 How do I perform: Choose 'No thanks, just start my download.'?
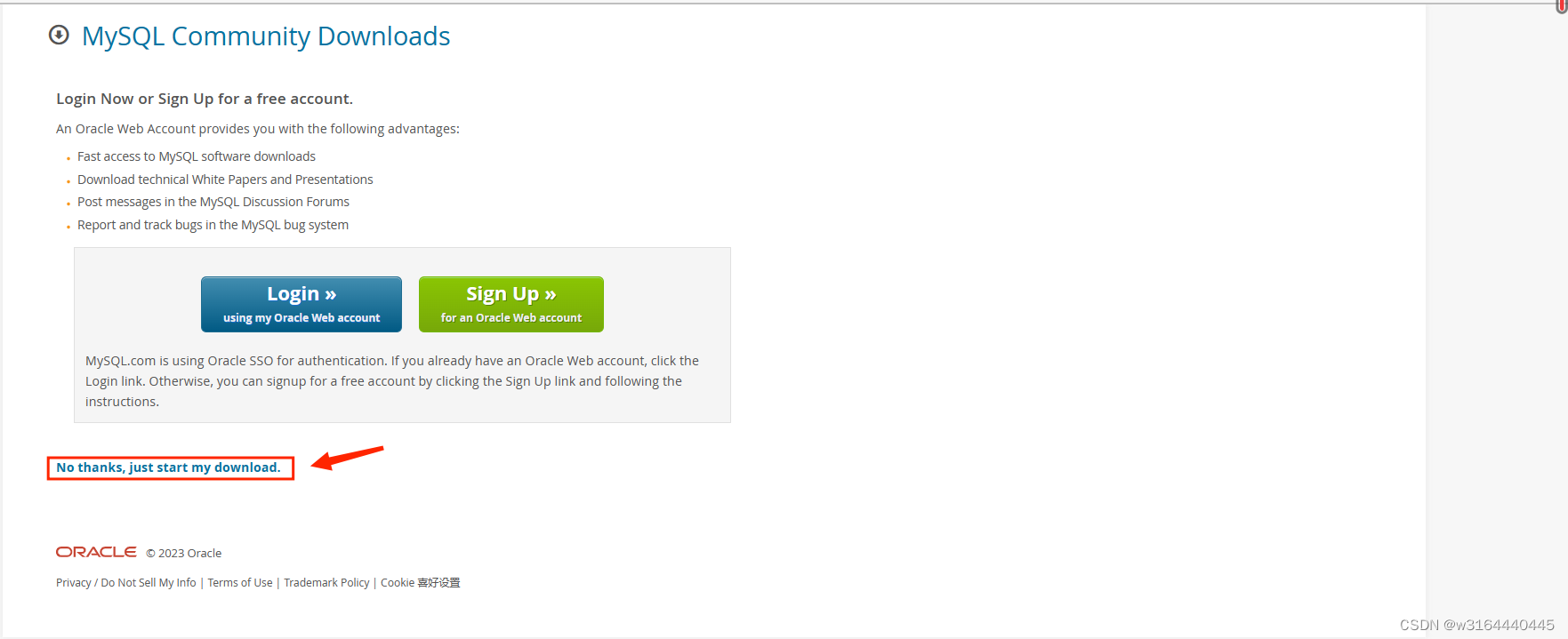point(168,467)
